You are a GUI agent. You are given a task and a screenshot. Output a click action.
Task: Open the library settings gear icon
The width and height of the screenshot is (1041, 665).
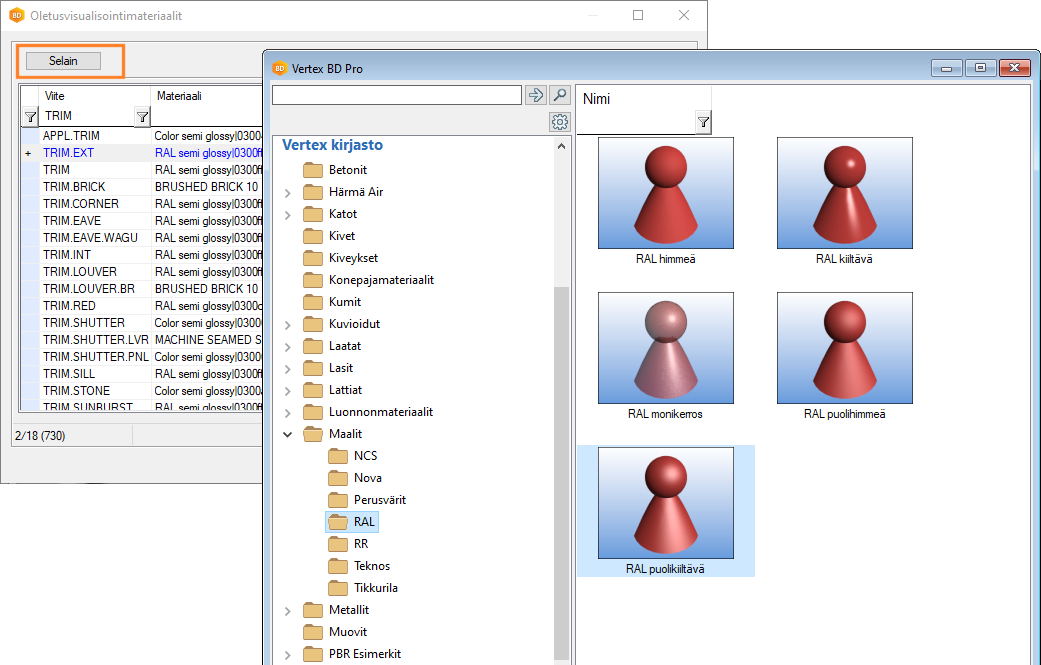(560, 122)
